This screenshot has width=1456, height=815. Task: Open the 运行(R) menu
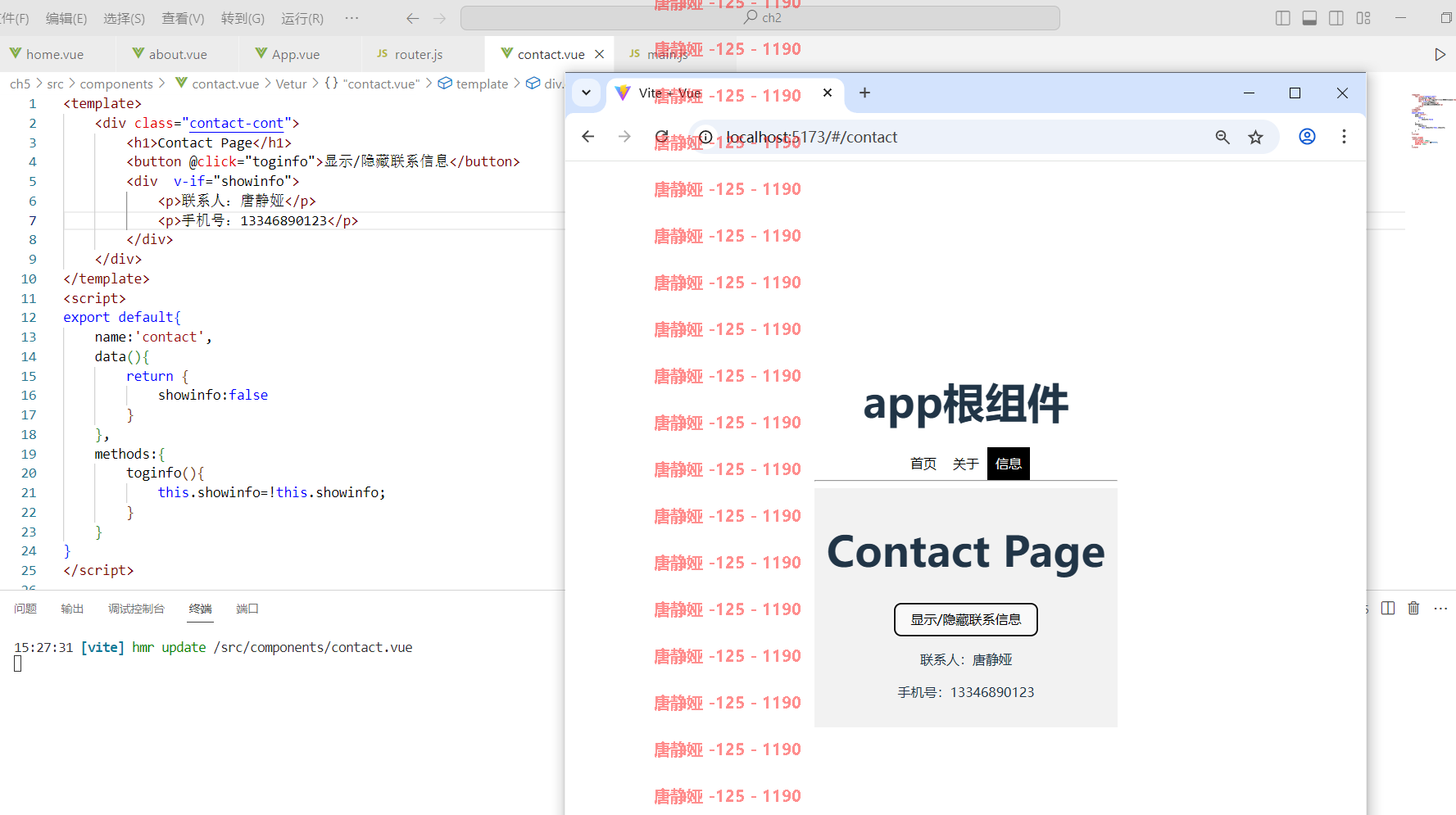tap(302, 18)
